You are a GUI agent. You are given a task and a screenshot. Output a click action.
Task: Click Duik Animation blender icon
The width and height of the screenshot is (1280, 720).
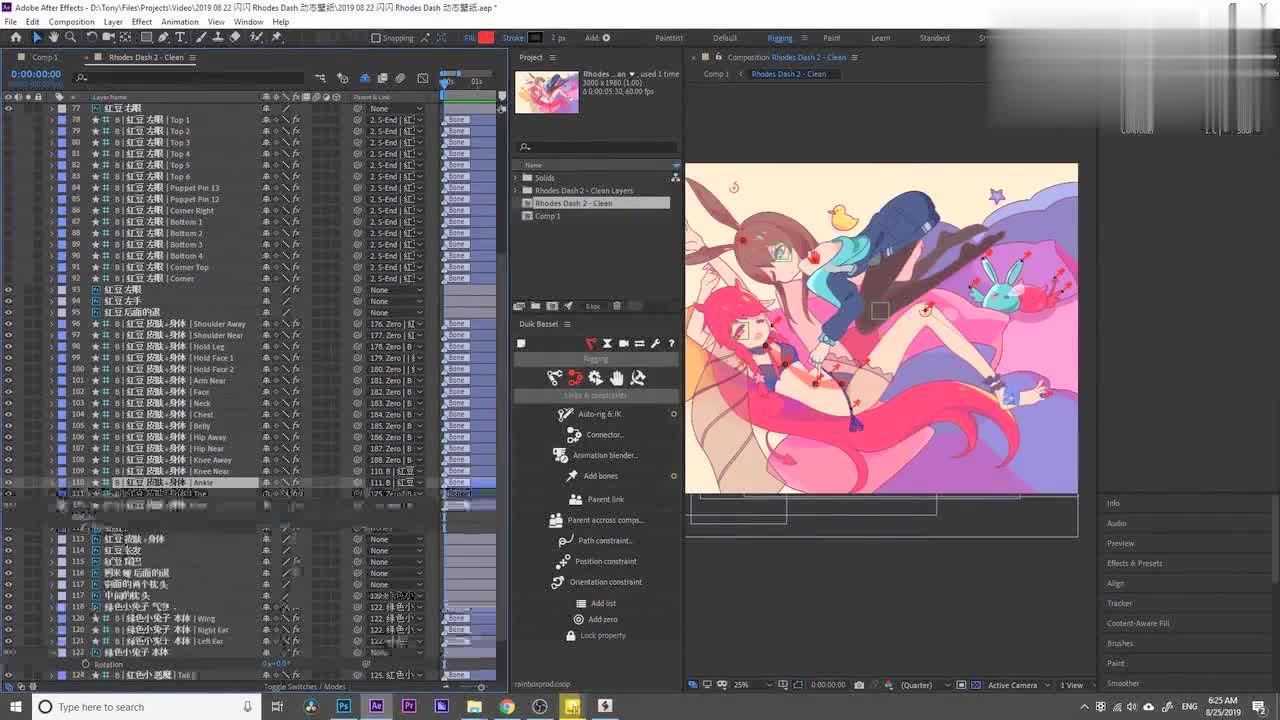point(560,455)
